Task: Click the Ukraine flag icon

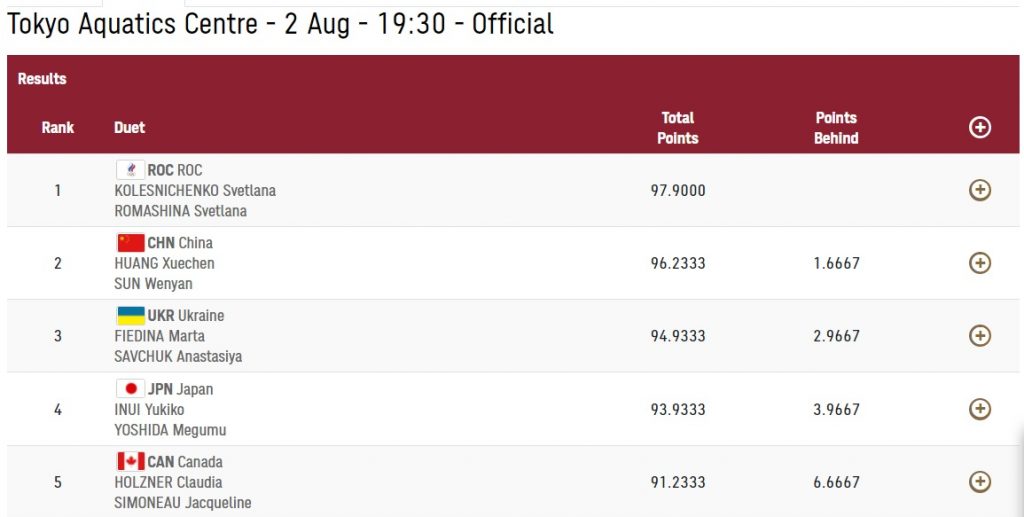Action: [x=131, y=316]
